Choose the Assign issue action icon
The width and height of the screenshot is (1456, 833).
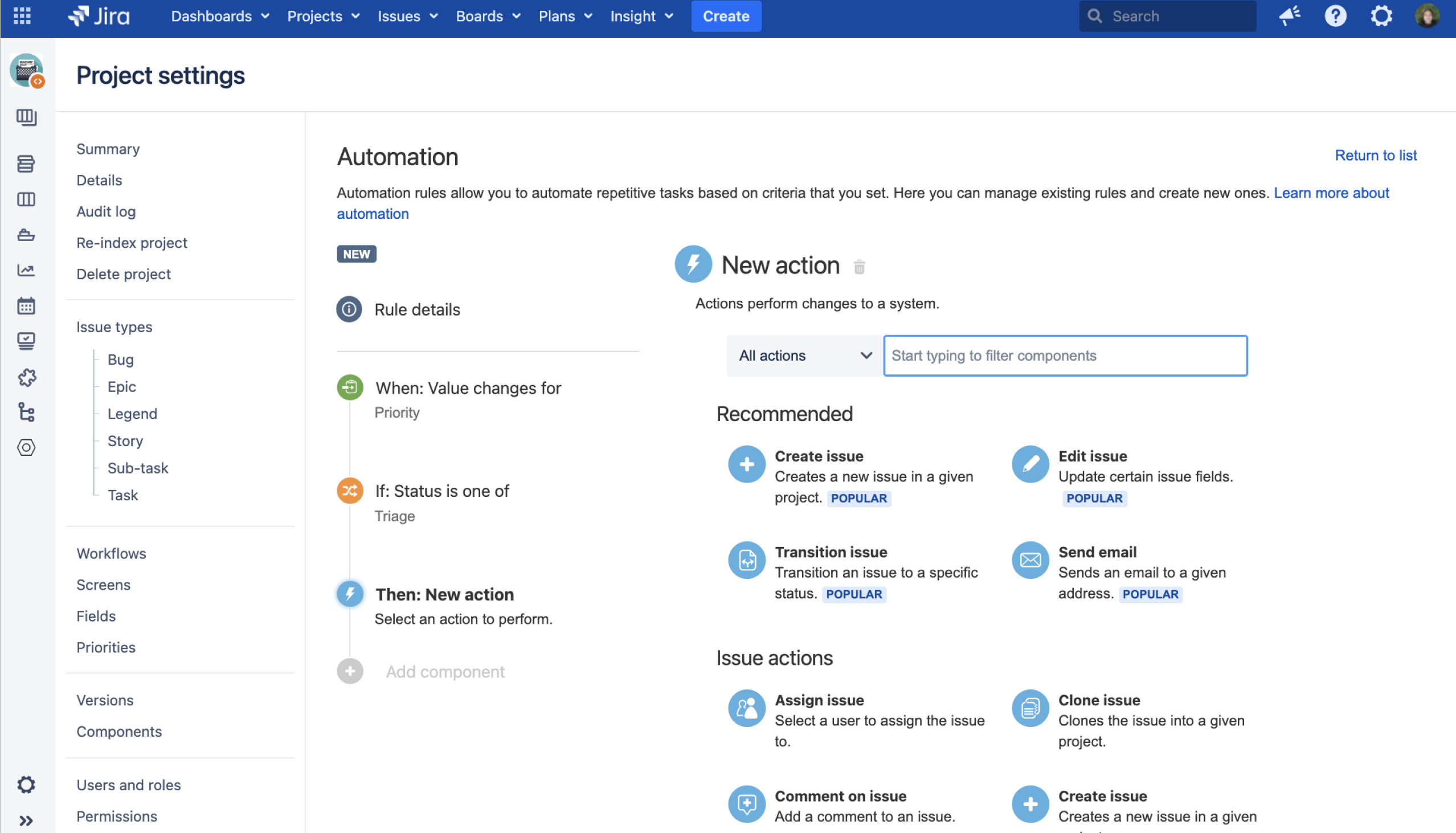click(x=746, y=708)
